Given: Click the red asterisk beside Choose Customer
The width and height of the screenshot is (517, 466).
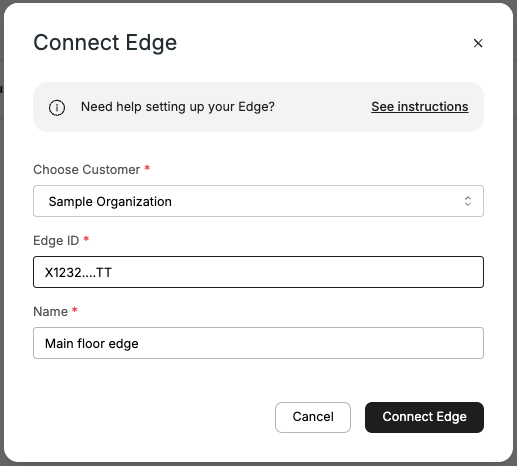Looking at the screenshot, I should point(147,168).
